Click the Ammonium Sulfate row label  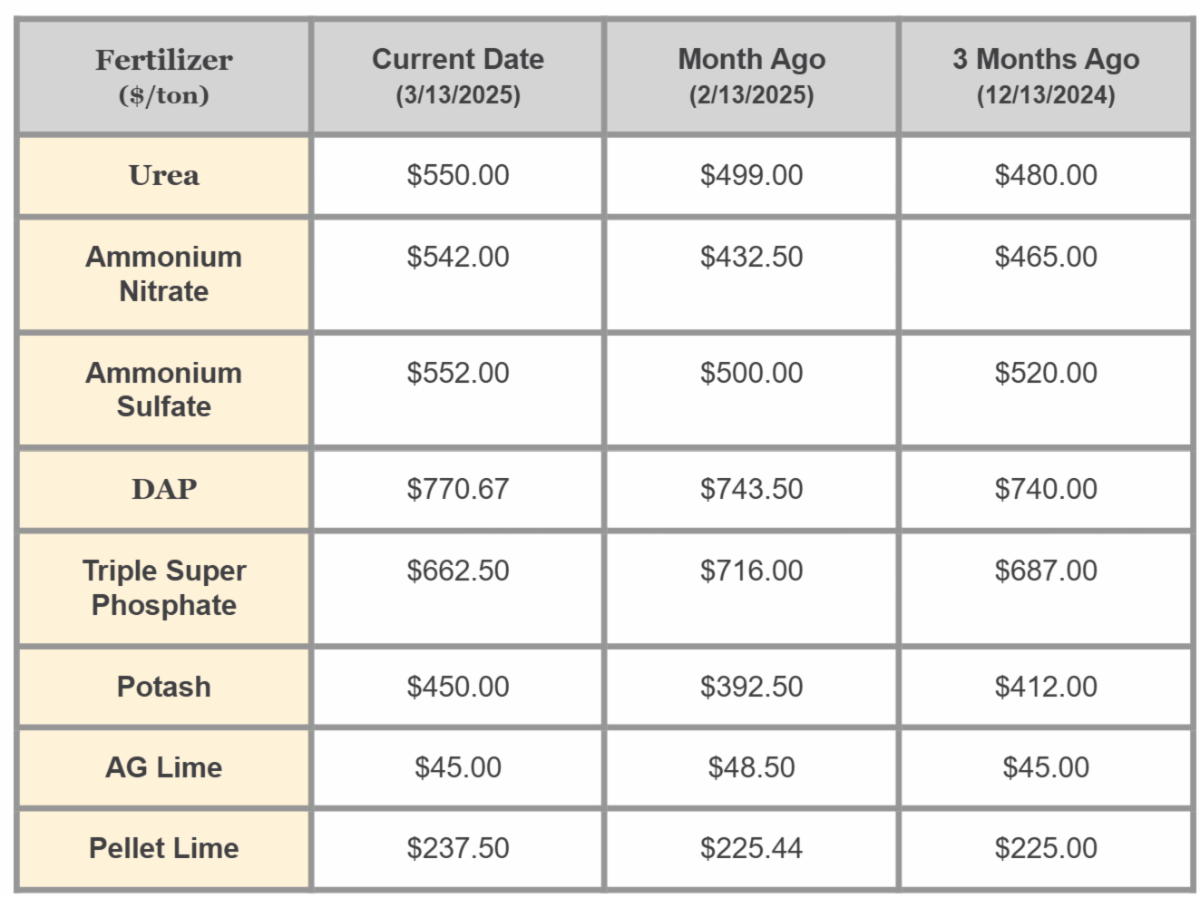tap(164, 390)
